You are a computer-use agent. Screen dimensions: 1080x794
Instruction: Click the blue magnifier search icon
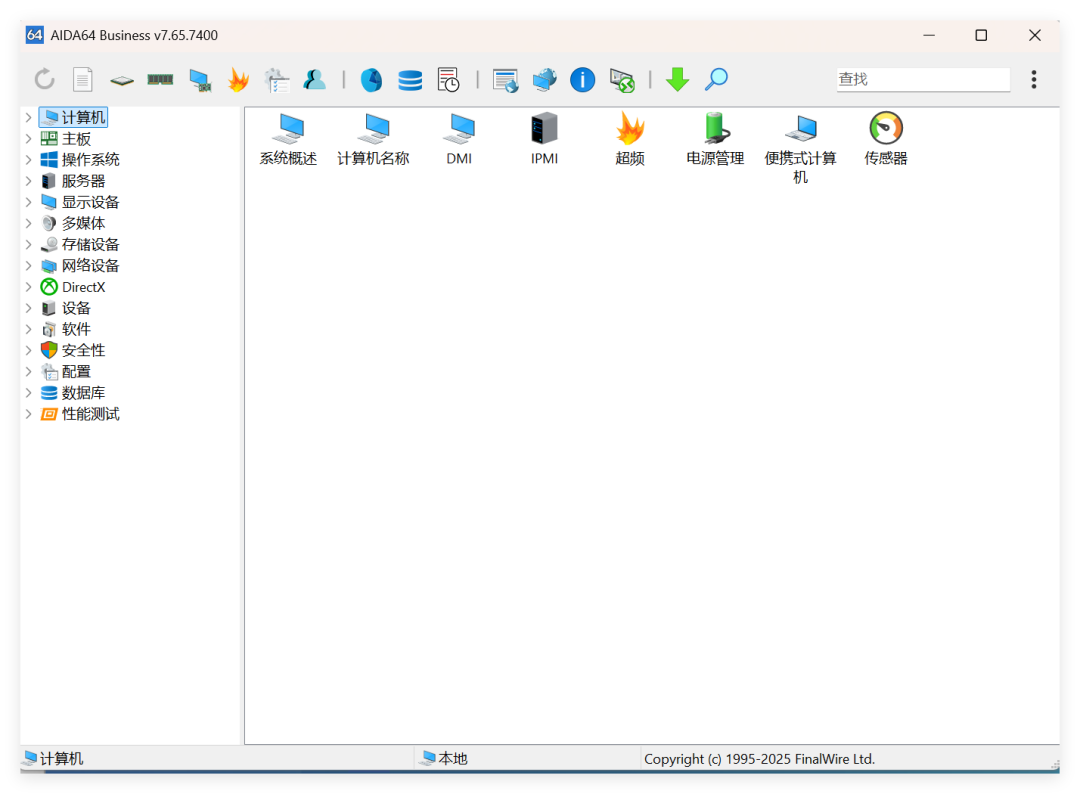pyautogui.click(x=716, y=79)
